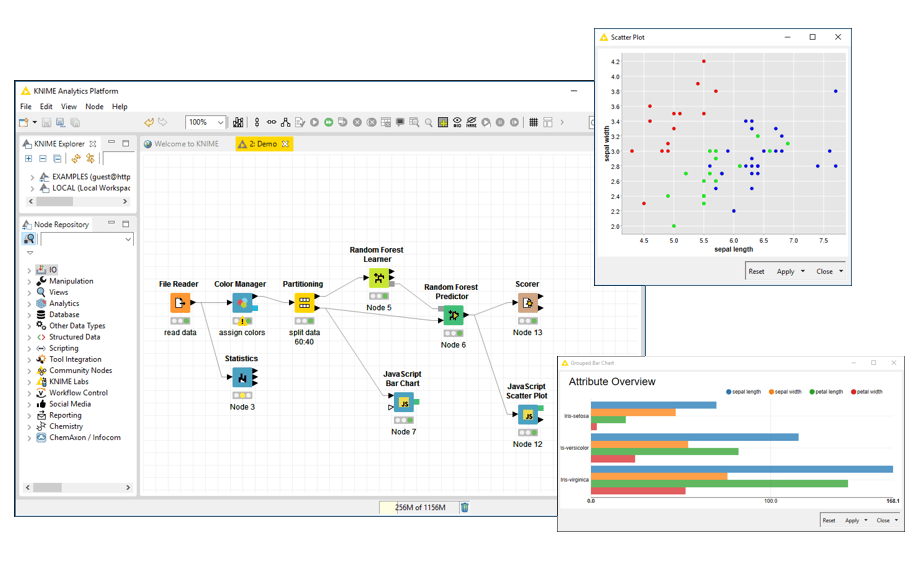This screenshot has height=567, width=920.
Task: Expand the LOCAL workspace entry
Action: coord(32,188)
